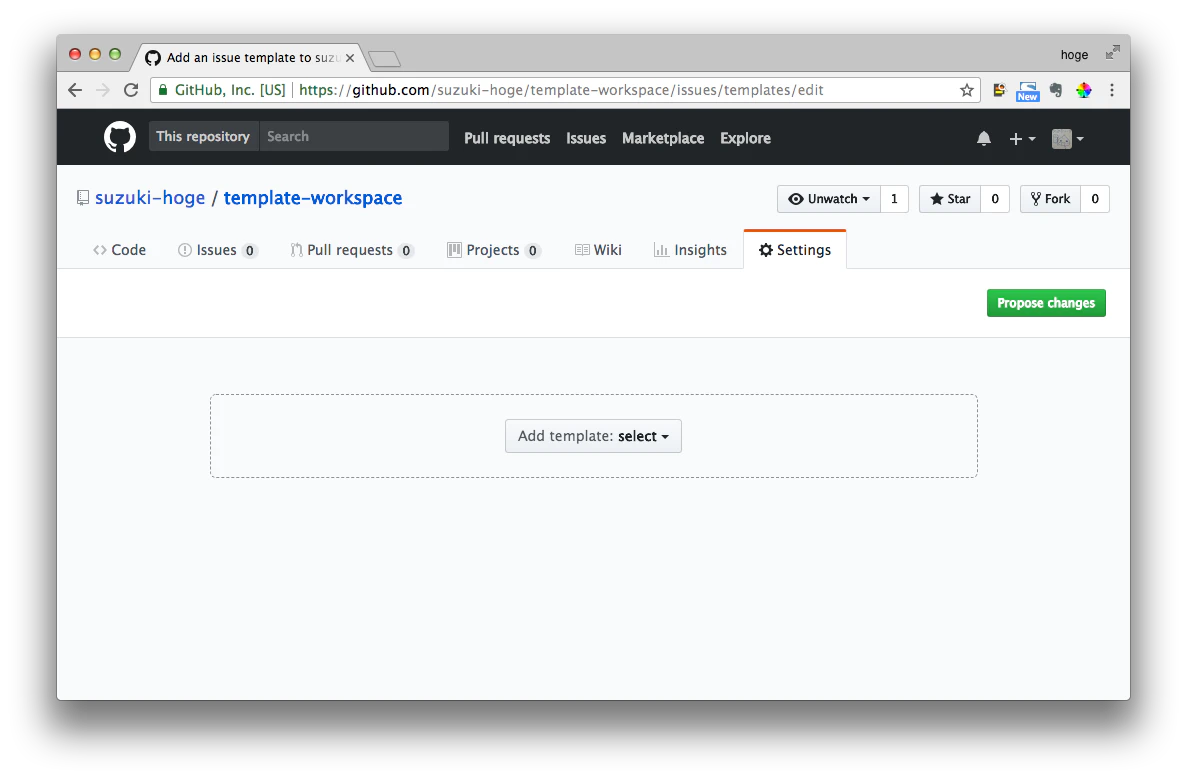The height and width of the screenshot is (779, 1187).
Task: Reload the page with the refresh icon
Action: 131,90
